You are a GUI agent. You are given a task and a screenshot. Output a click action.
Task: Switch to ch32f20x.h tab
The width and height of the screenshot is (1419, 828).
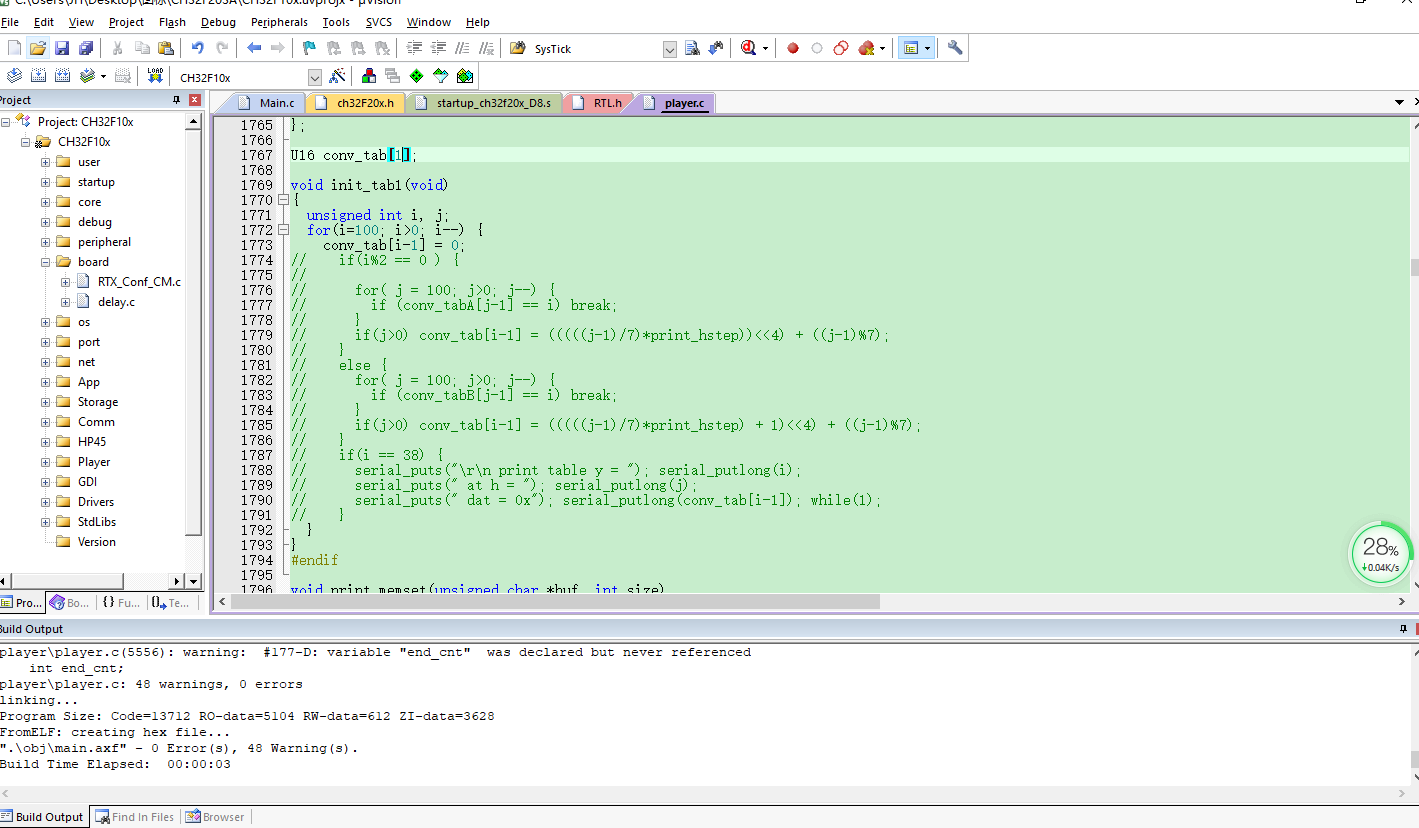coord(356,103)
